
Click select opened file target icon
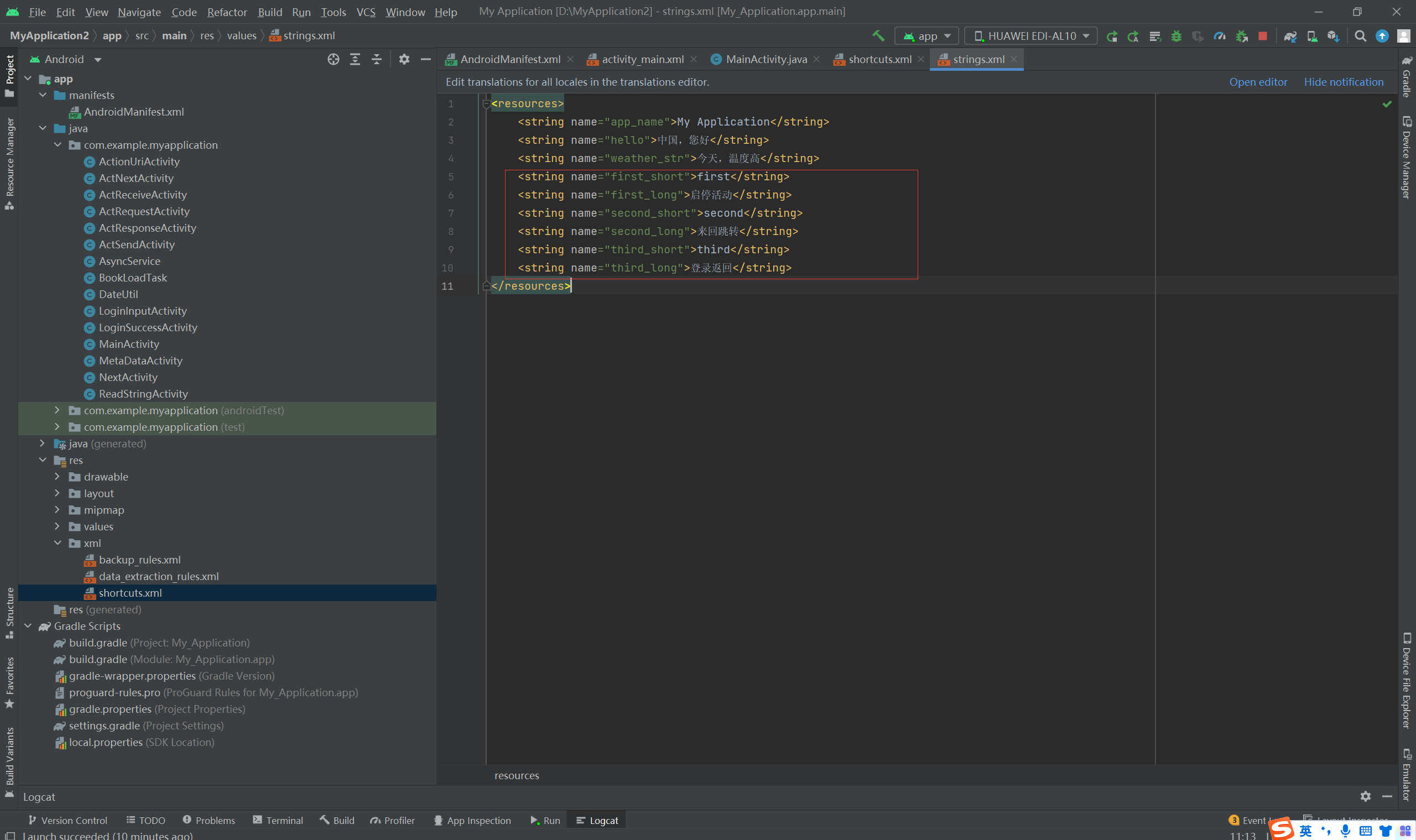tap(334, 59)
